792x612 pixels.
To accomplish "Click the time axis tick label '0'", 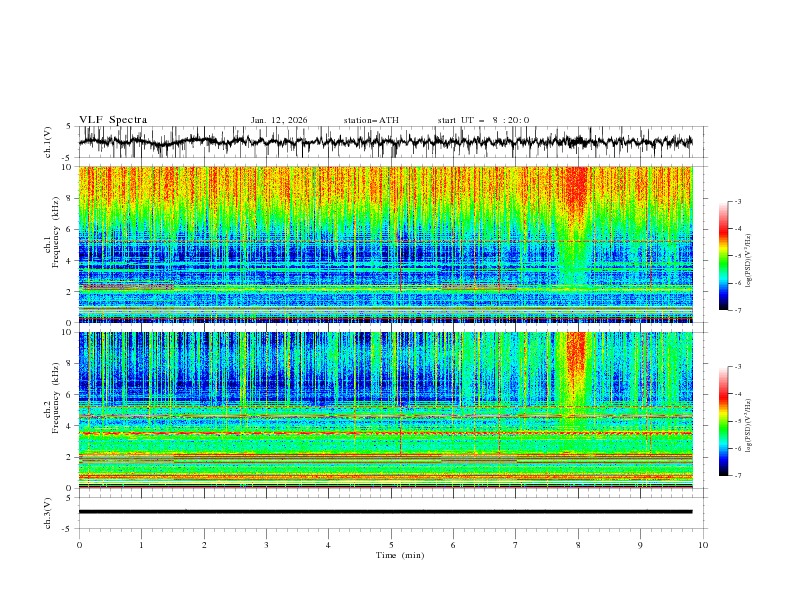I will [x=79, y=545].
